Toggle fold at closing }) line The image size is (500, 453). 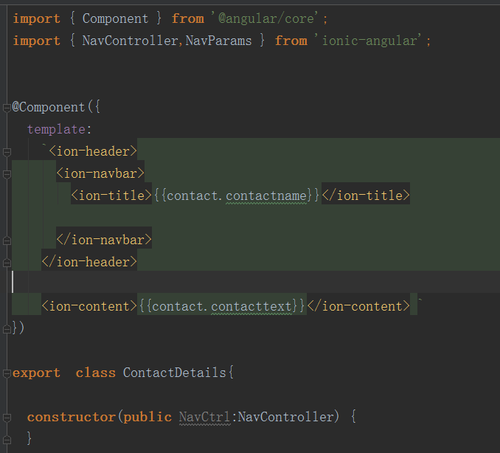[7, 329]
